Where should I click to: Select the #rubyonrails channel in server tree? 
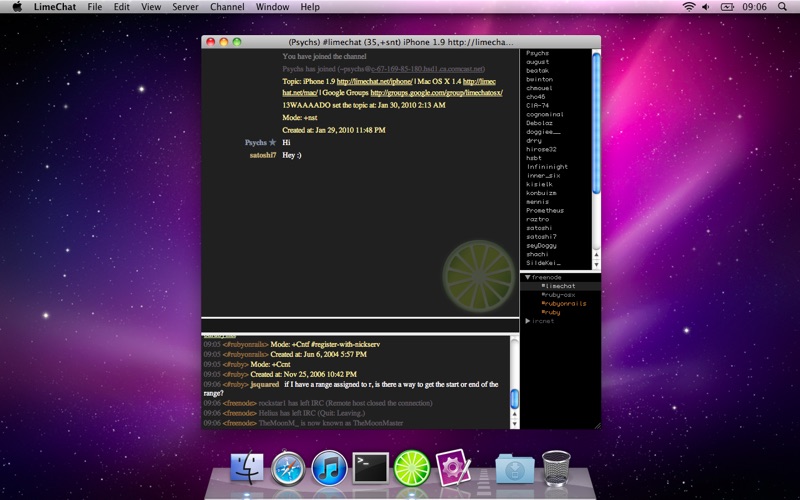click(x=563, y=303)
